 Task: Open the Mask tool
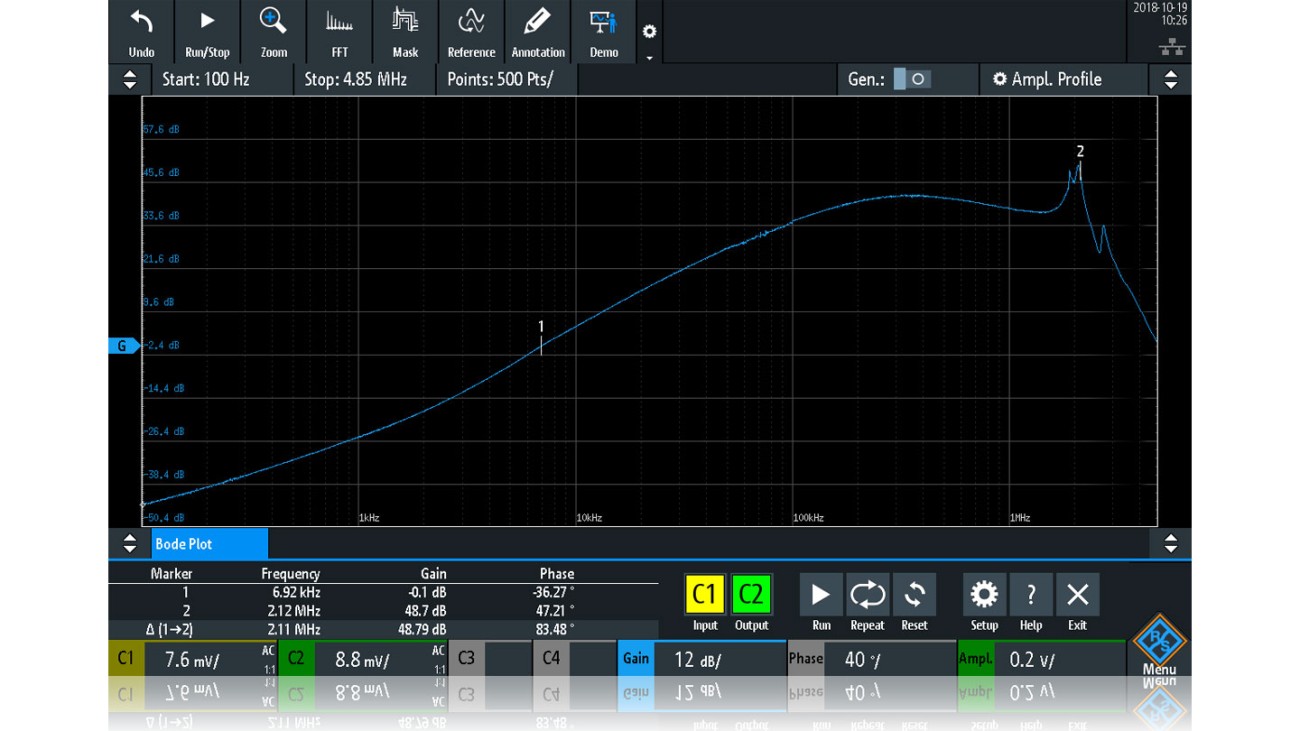404,31
